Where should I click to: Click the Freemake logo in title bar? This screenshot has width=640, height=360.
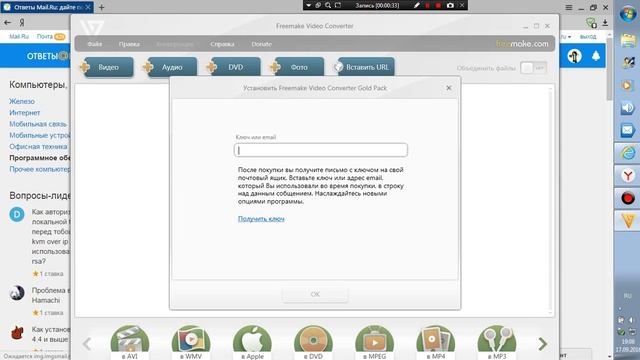(x=92, y=27)
